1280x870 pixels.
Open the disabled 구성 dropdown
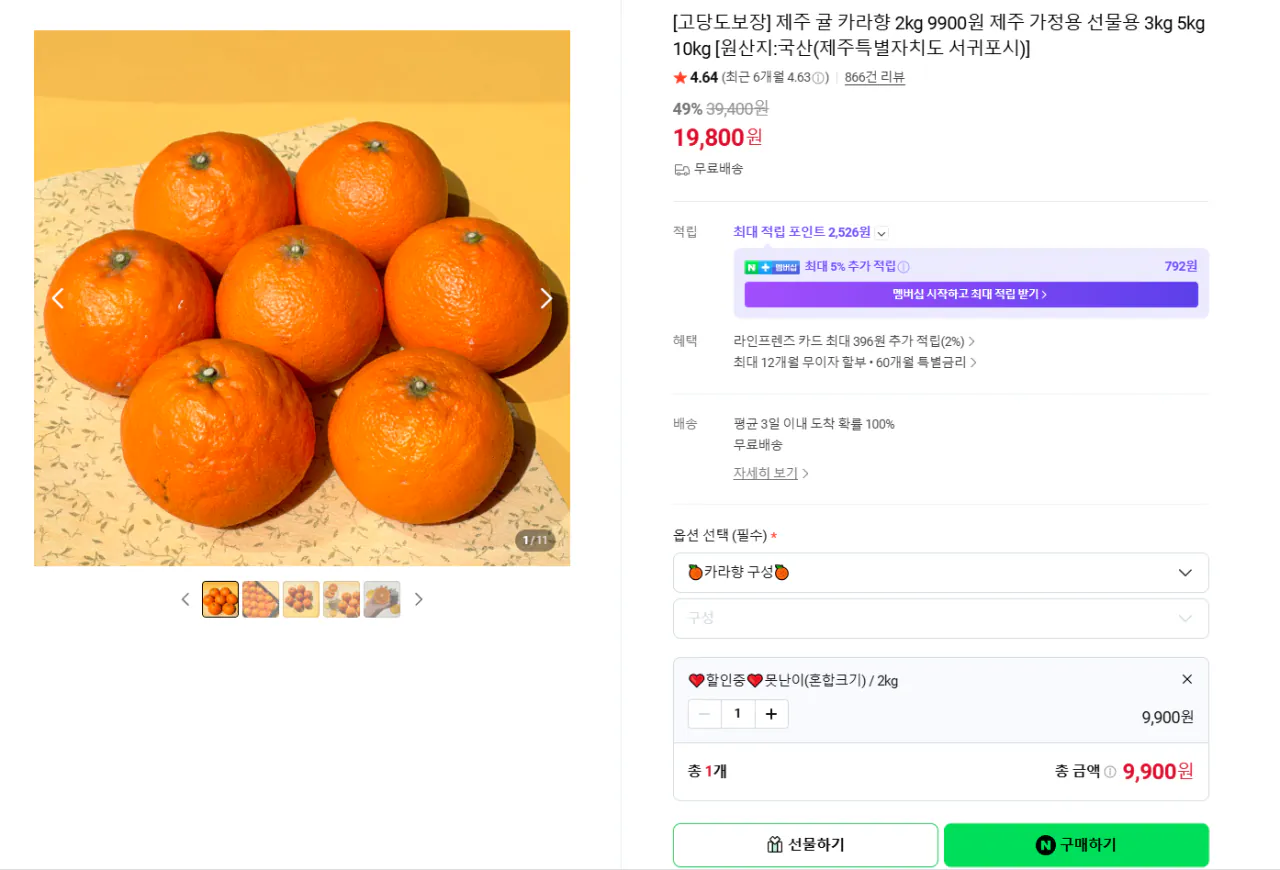click(940, 618)
